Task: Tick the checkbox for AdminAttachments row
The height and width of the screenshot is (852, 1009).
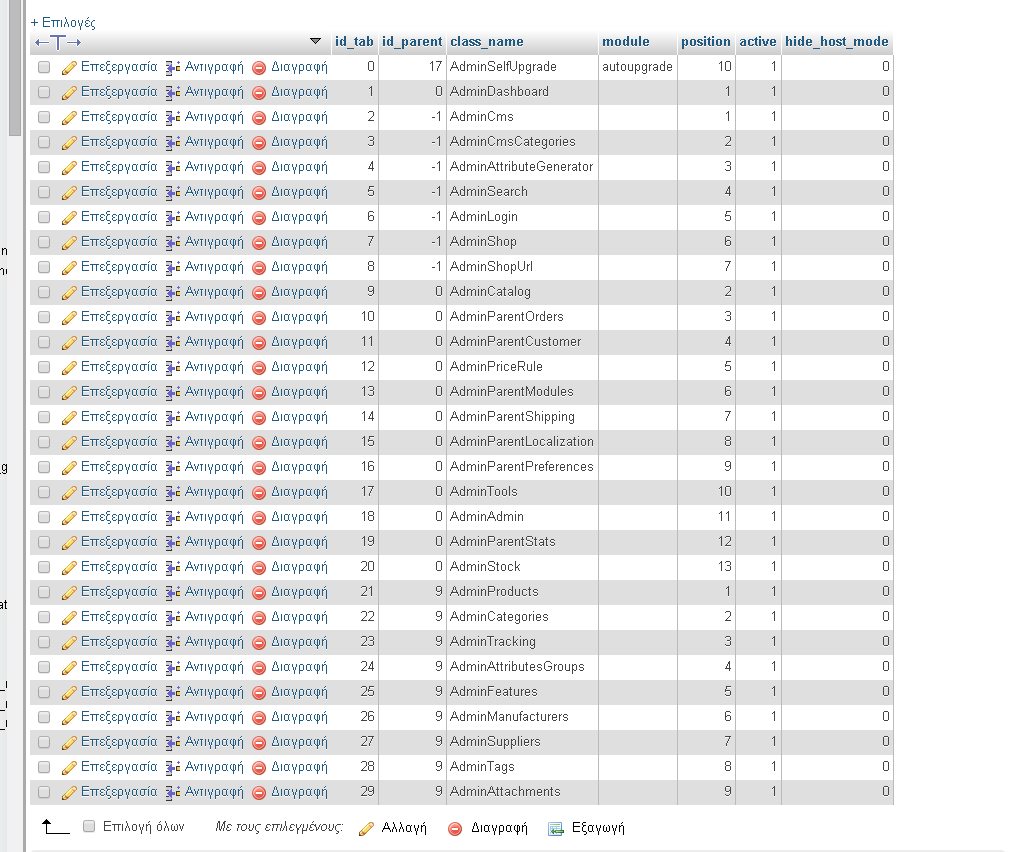Action: point(44,792)
